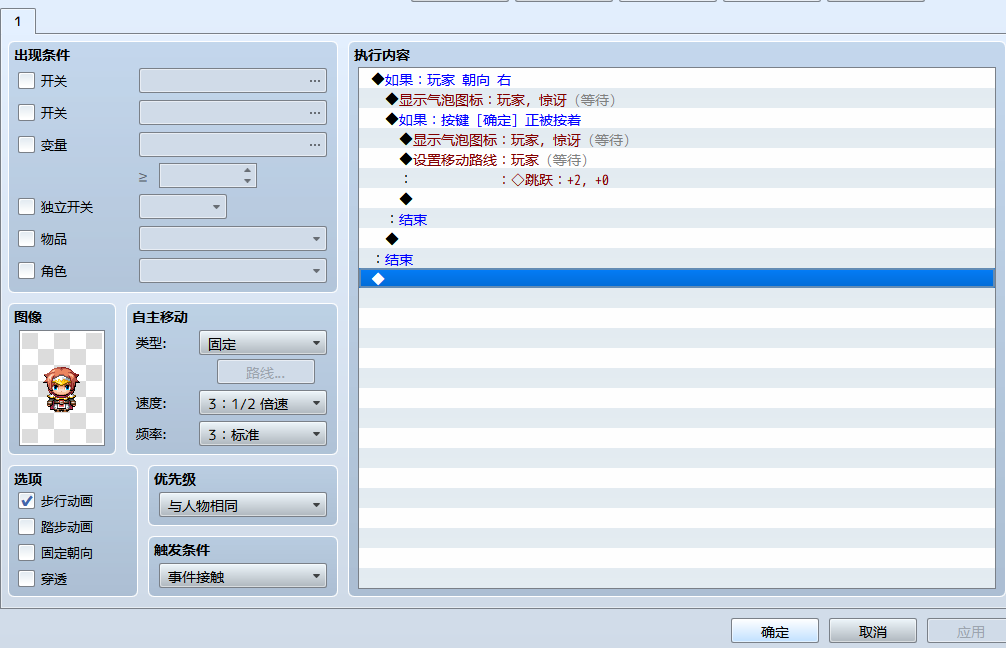Open the second 开关 selector field
The width and height of the screenshot is (1006, 648).
[x=233, y=113]
